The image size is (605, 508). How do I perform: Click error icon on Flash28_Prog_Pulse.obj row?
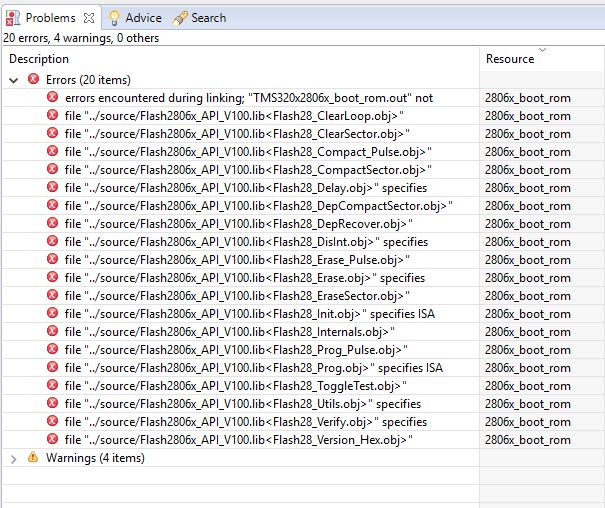coord(52,349)
